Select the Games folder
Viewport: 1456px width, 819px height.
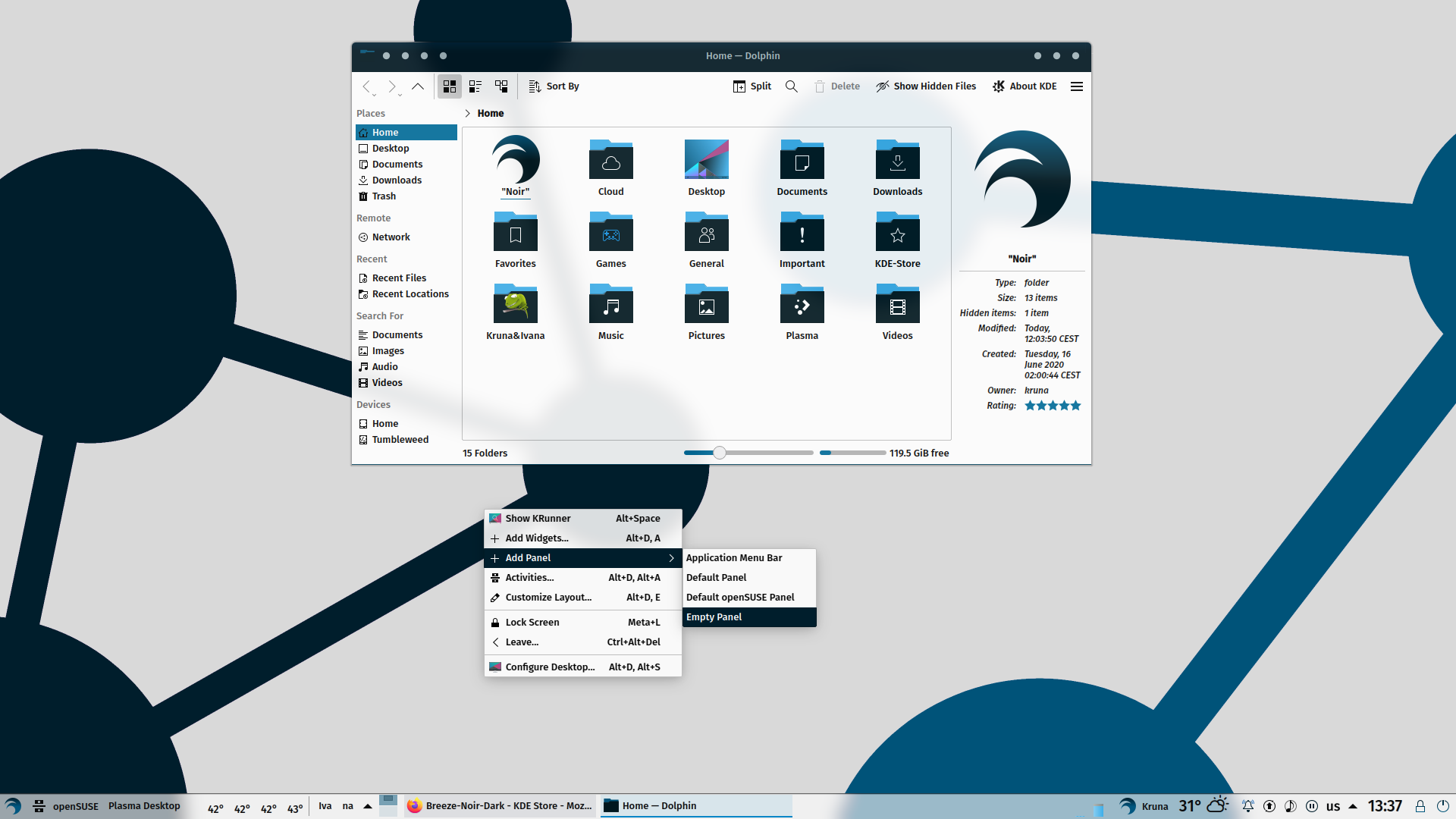point(611,233)
